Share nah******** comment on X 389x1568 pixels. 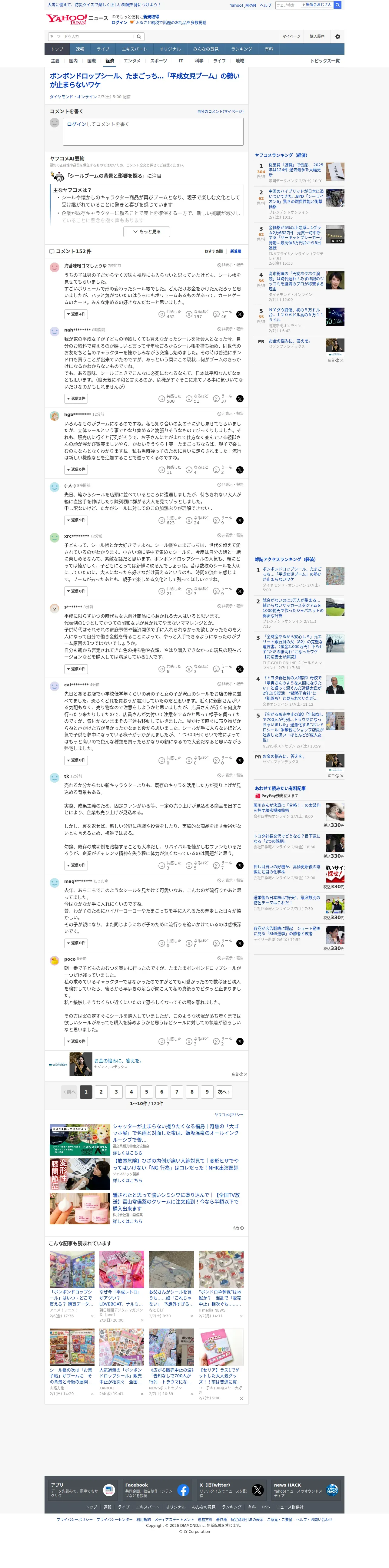tap(240, 399)
